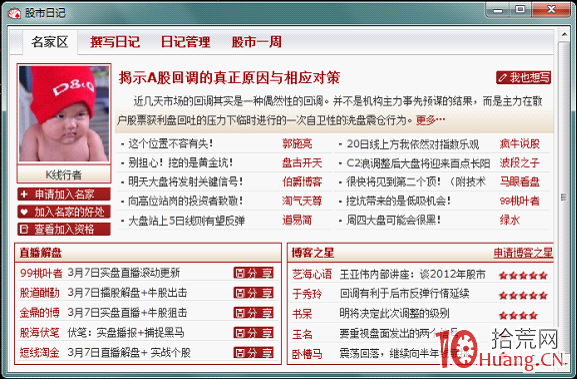Viewport: 577px width, 379px height.
Task: Click the K线行者 name label
Action: (x=64, y=175)
